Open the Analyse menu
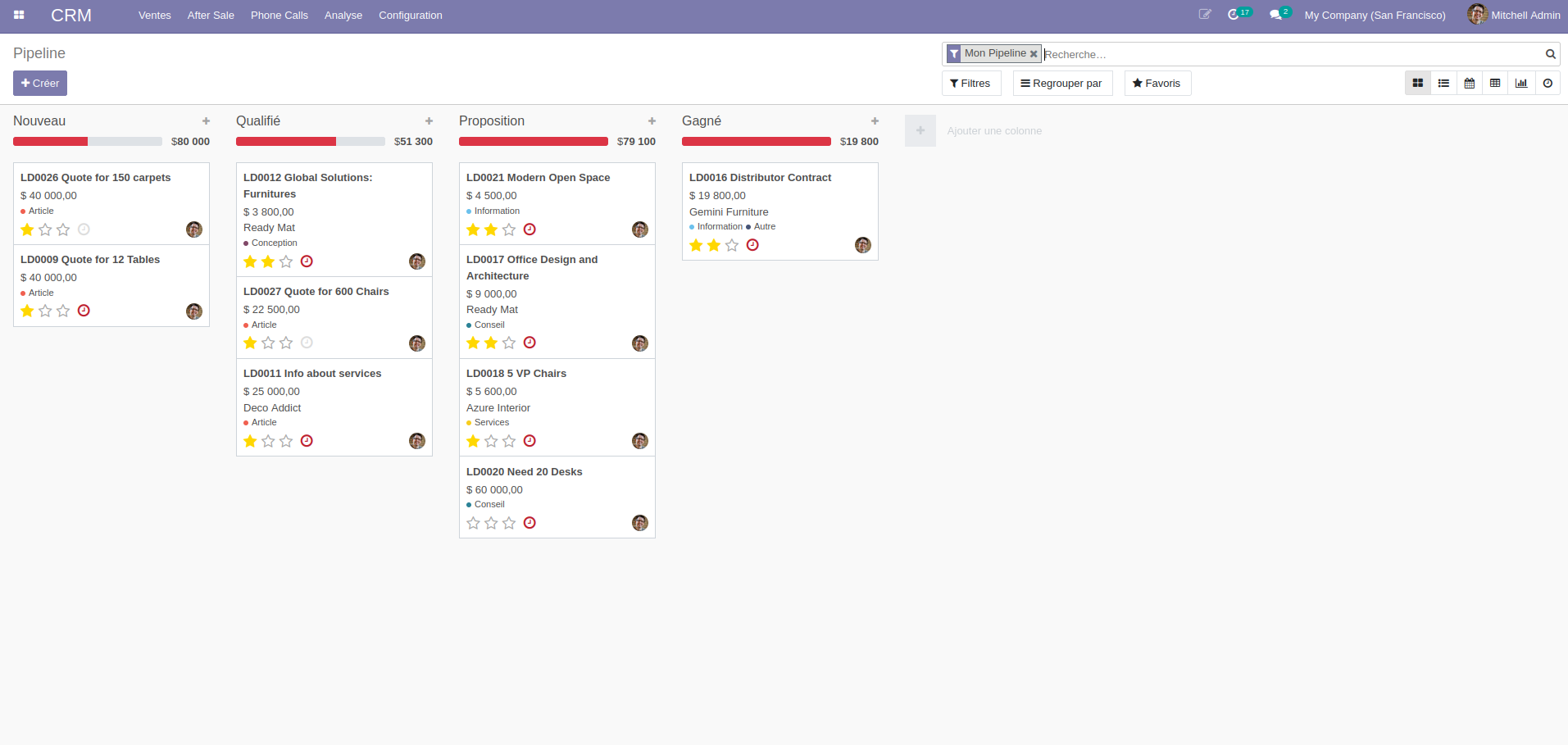 coord(343,15)
